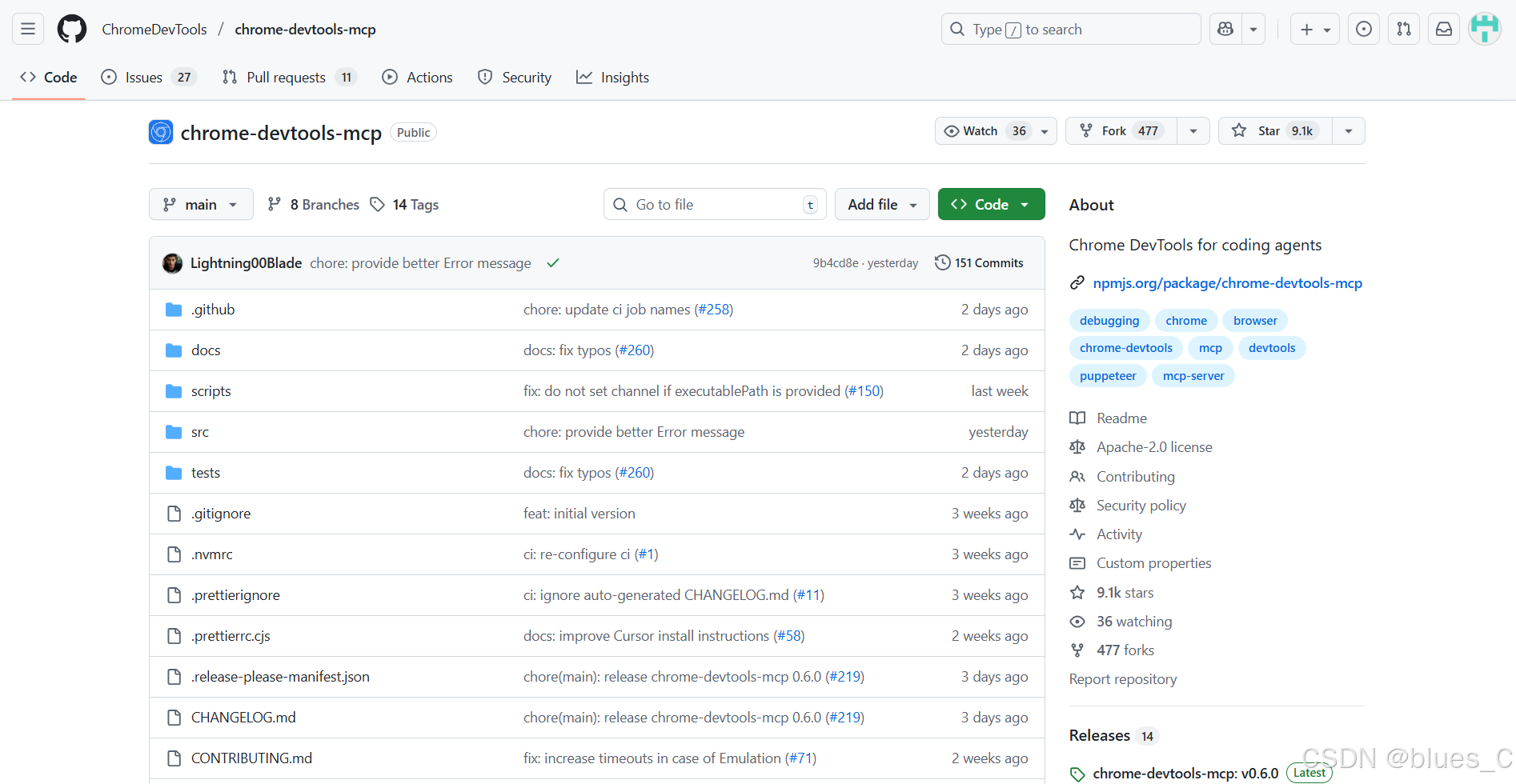
Task: Open the global navigation hamburger menu
Action: click(26, 28)
